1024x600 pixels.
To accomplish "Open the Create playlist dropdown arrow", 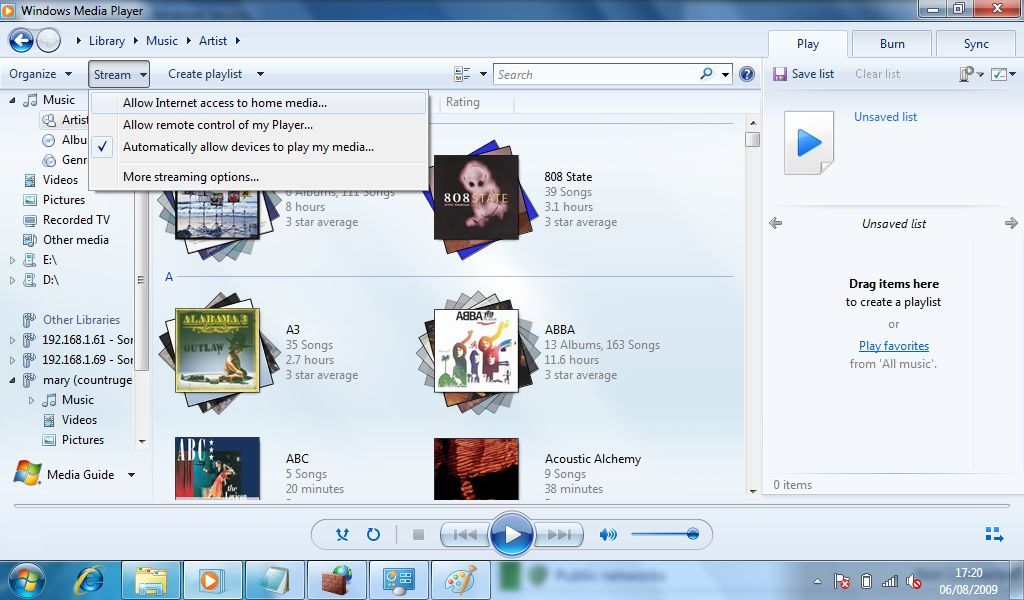I will tap(259, 73).
